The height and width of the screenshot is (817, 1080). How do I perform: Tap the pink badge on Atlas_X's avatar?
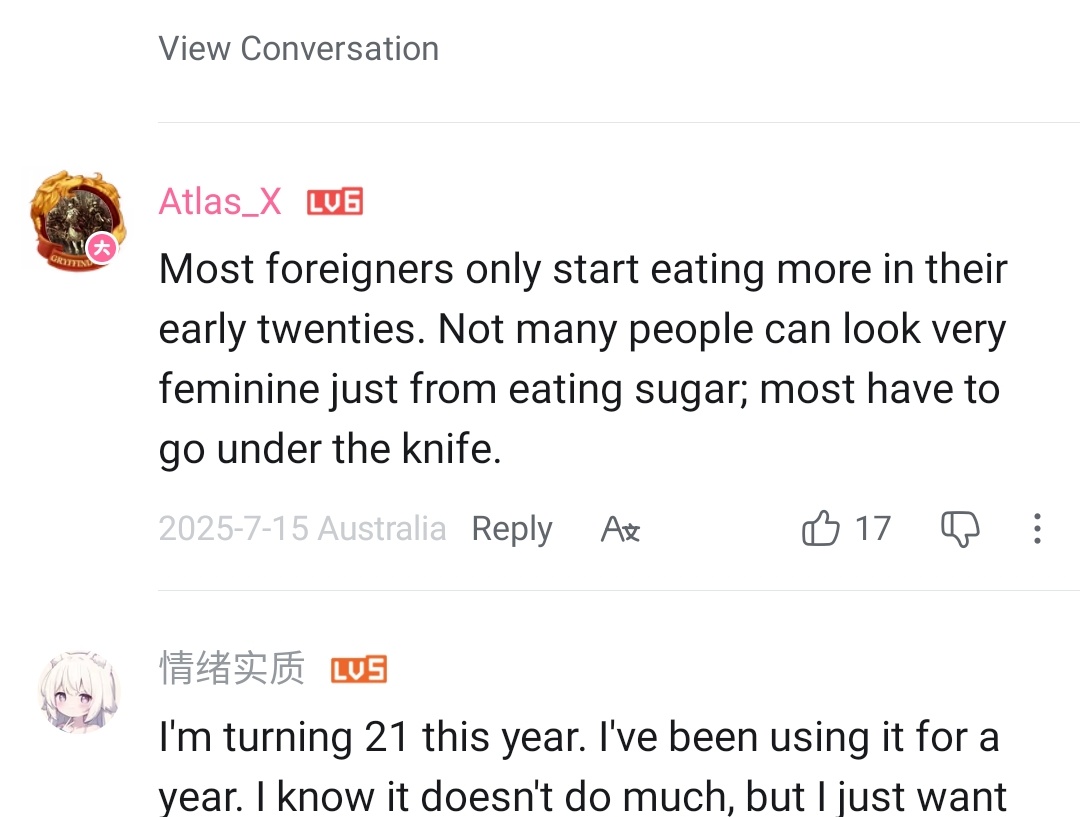point(102,248)
